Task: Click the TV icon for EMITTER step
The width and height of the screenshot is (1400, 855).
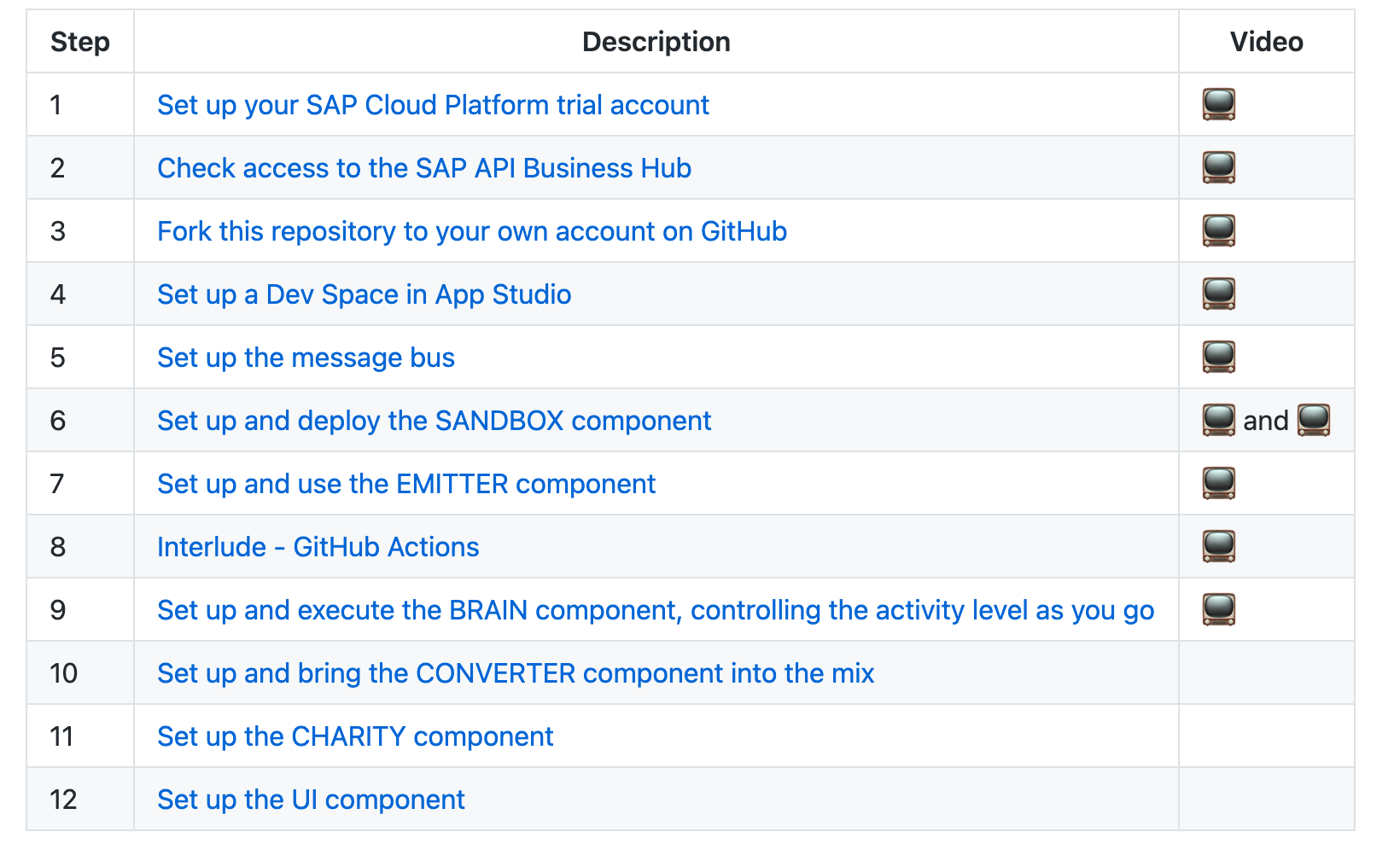Action: pos(1218,483)
